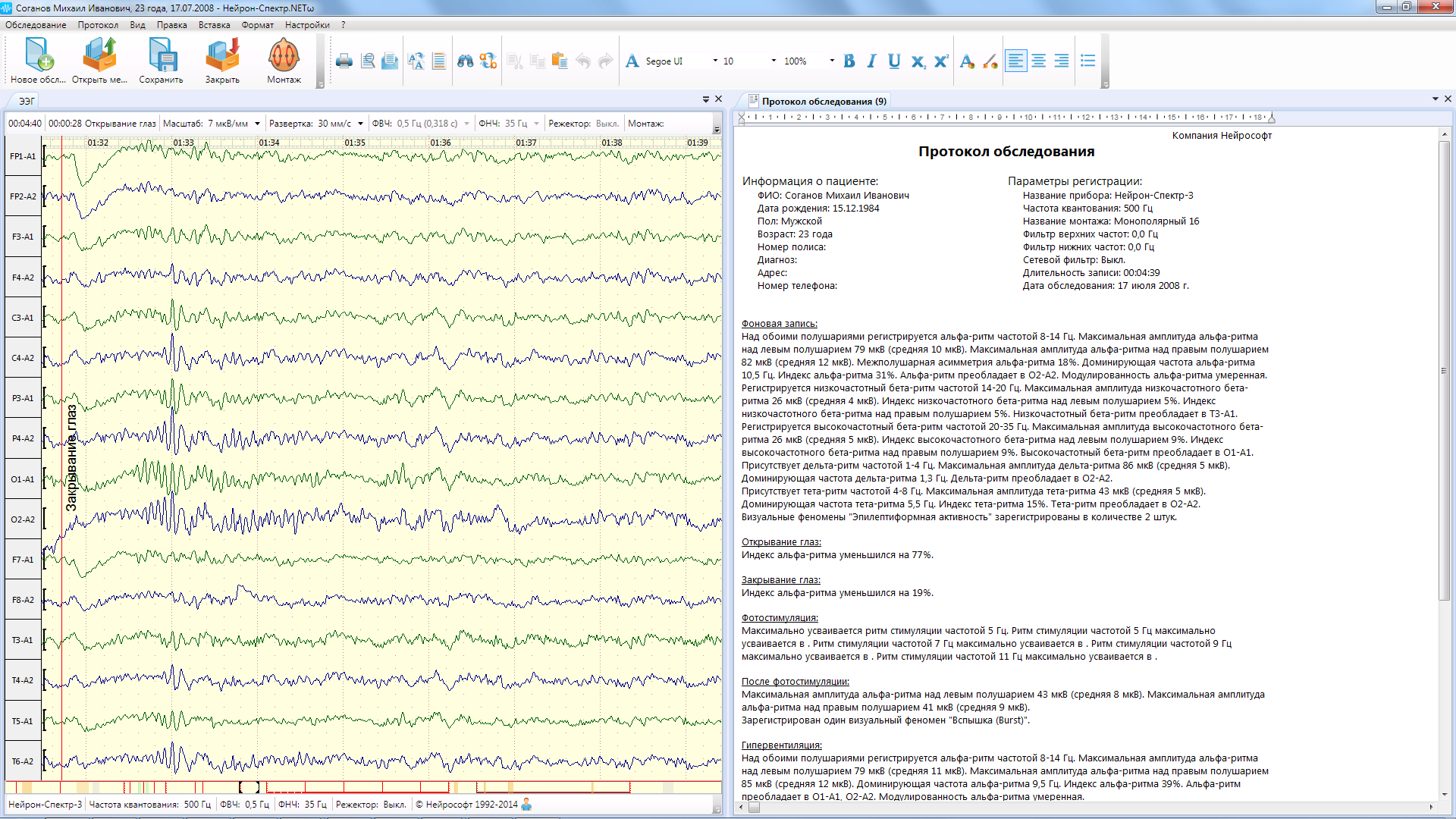
Task: Toggle Bold formatting
Action: [849, 61]
